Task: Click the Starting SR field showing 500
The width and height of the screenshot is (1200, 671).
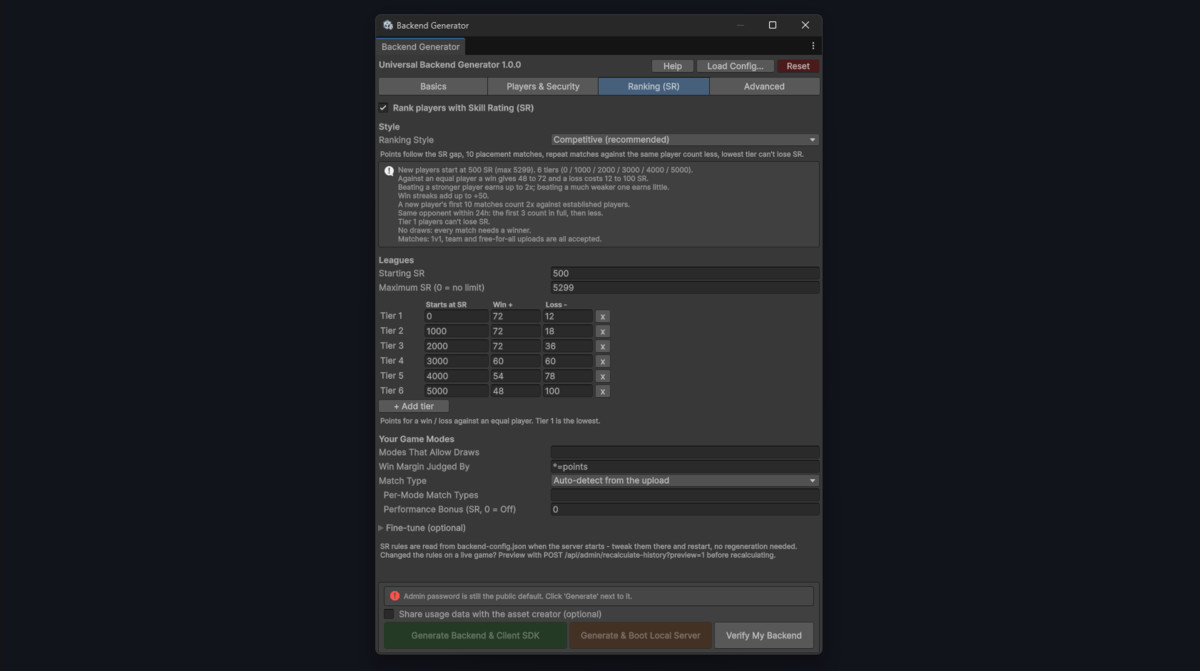Action: coord(685,274)
